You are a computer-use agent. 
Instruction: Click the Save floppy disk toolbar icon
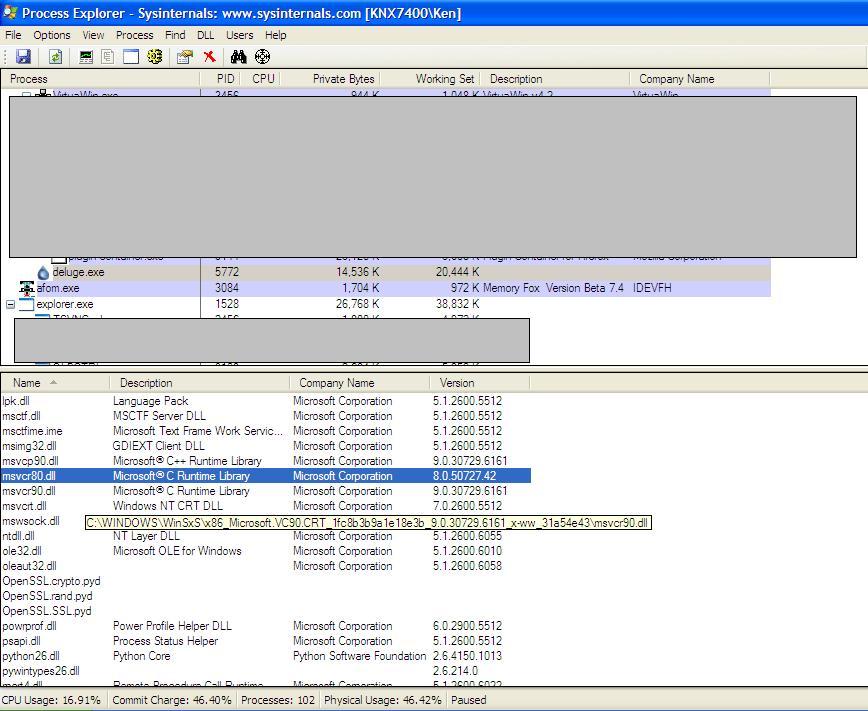(x=23, y=56)
